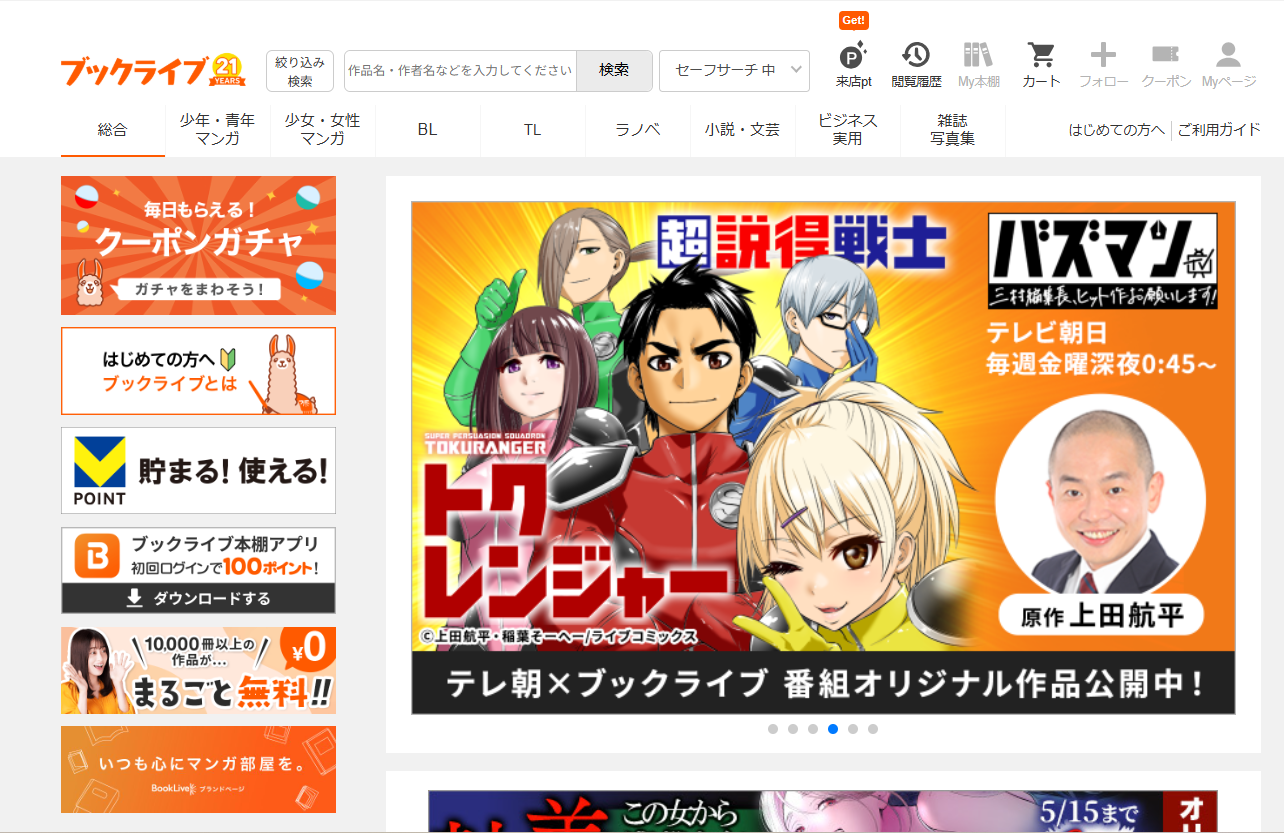
Task: Select the ビジネス実用 tab
Action: coord(848,130)
